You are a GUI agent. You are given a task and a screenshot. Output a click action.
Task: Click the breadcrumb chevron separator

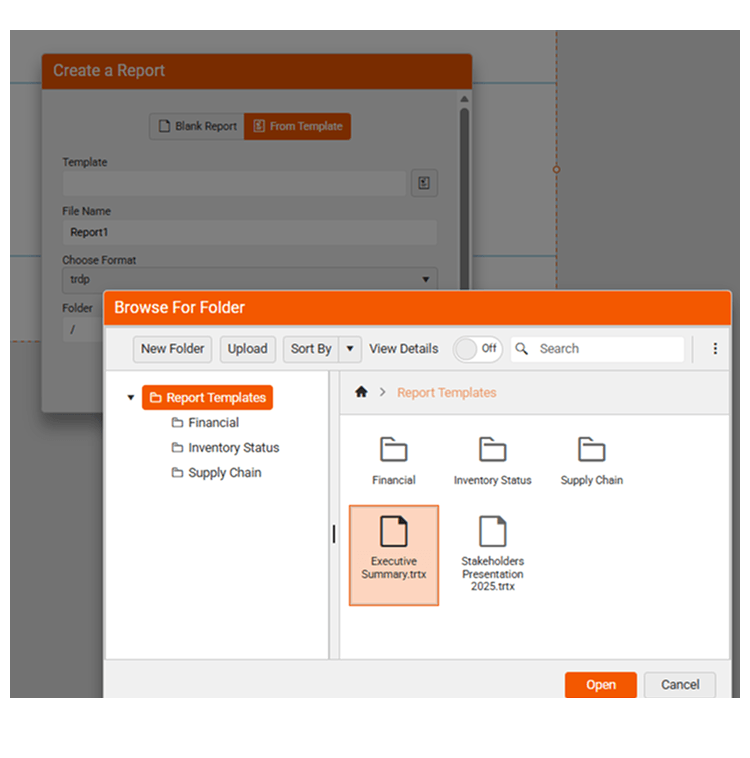pyautogui.click(x=382, y=392)
